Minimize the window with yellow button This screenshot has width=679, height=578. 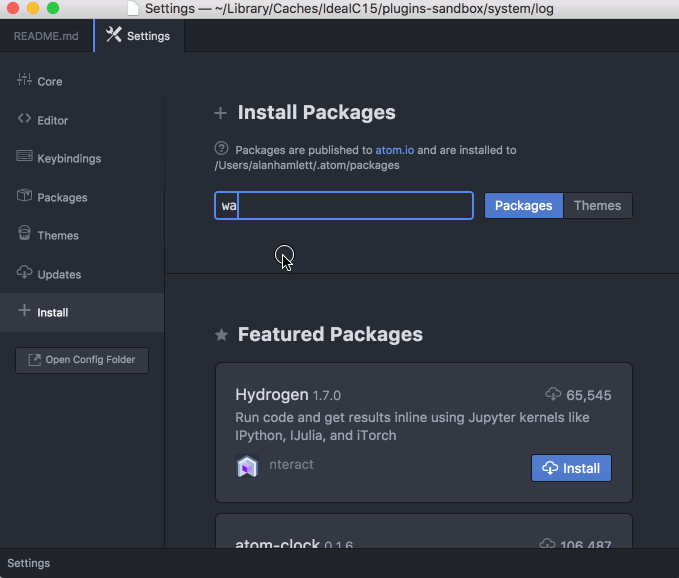33,8
